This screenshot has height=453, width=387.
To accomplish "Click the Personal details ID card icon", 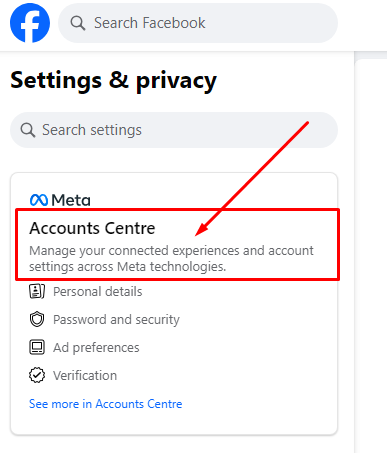I will [37, 291].
